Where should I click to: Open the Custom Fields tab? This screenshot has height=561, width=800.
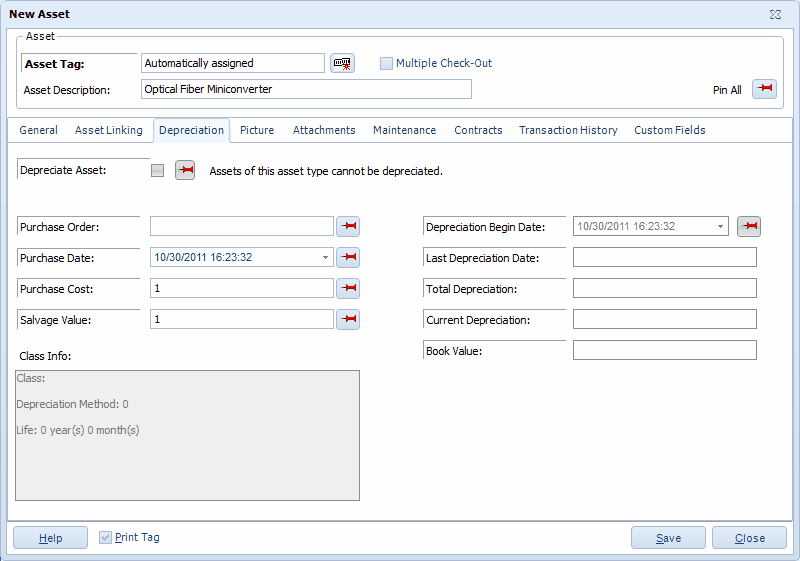[x=669, y=130]
